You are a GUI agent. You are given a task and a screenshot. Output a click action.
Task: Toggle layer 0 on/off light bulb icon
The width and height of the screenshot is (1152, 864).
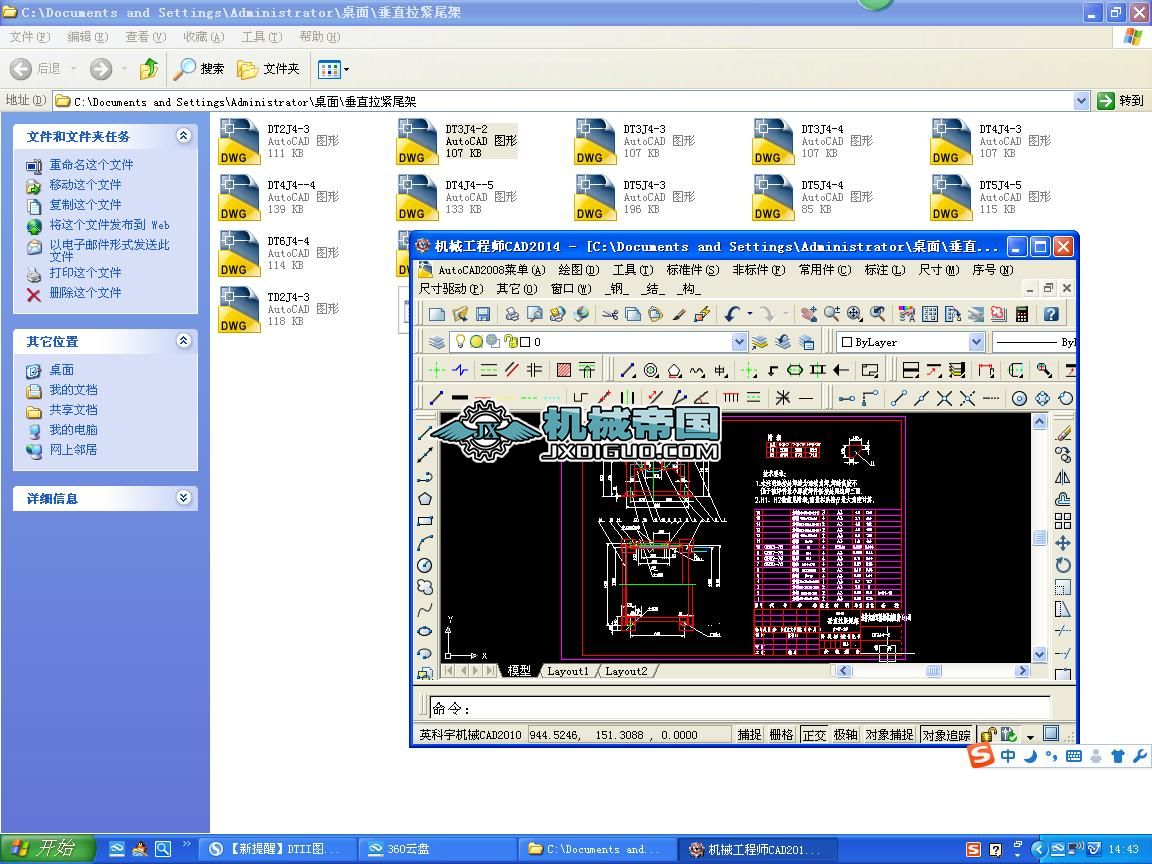pos(461,342)
